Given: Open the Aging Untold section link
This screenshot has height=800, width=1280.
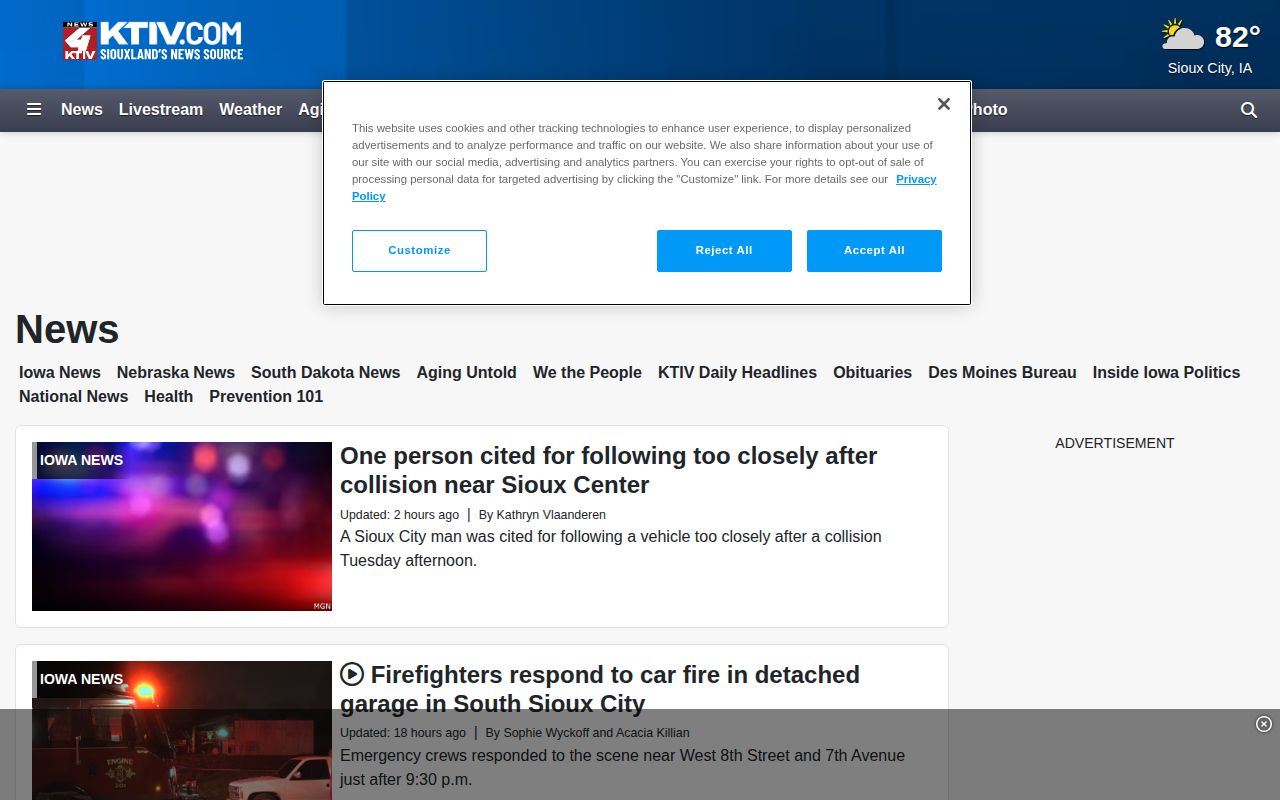Looking at the screenshot, I should point(467,372).
